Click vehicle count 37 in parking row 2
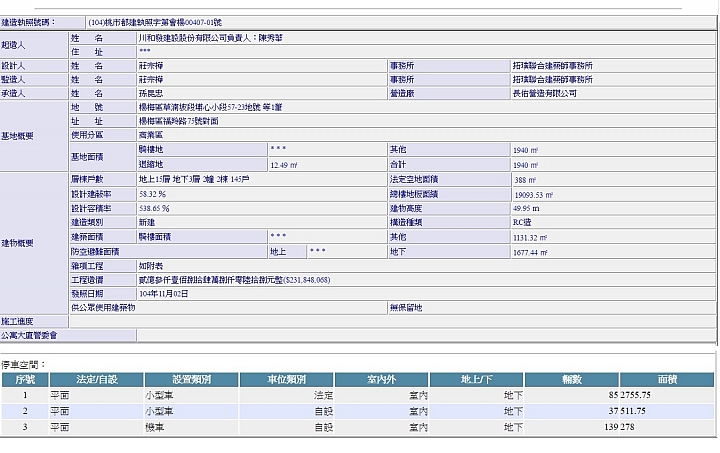This screenshot has height=453, width=720. [613, 411]
